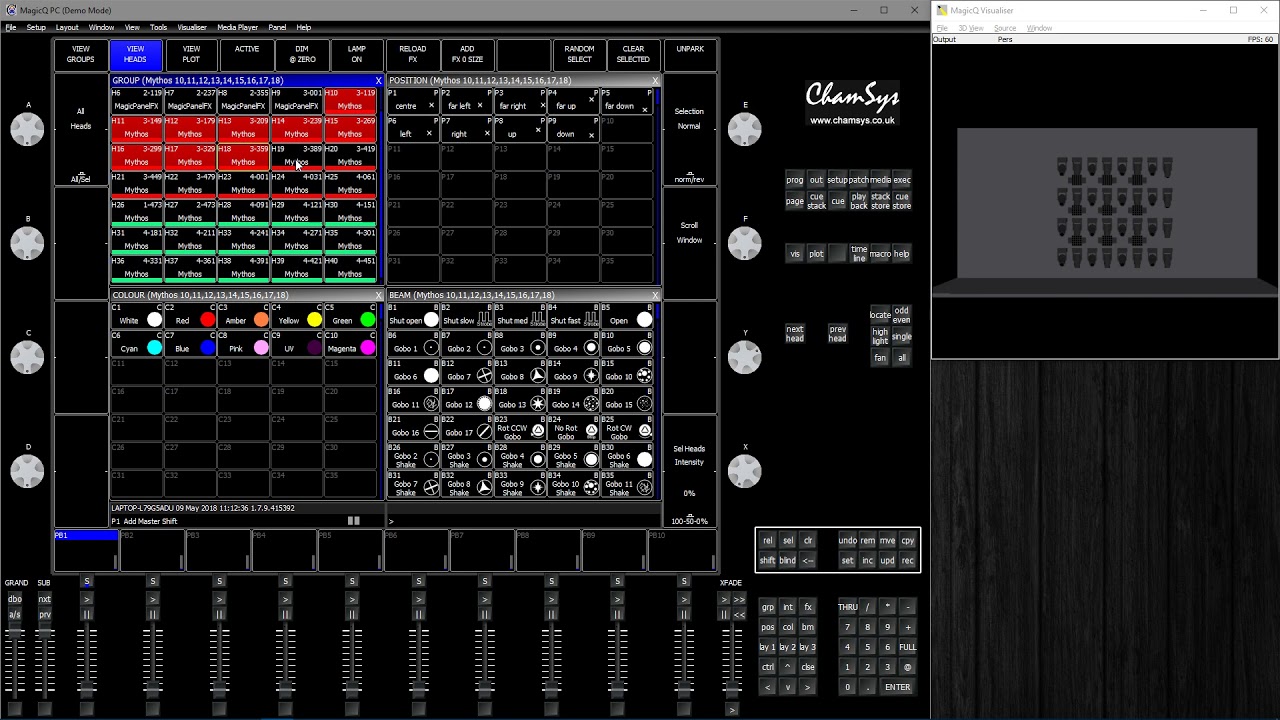The width and height of the screenshot is (1280, 720).
Task: Select Gobo 10 Shake beam palette
Action: (x=573, y=484)
